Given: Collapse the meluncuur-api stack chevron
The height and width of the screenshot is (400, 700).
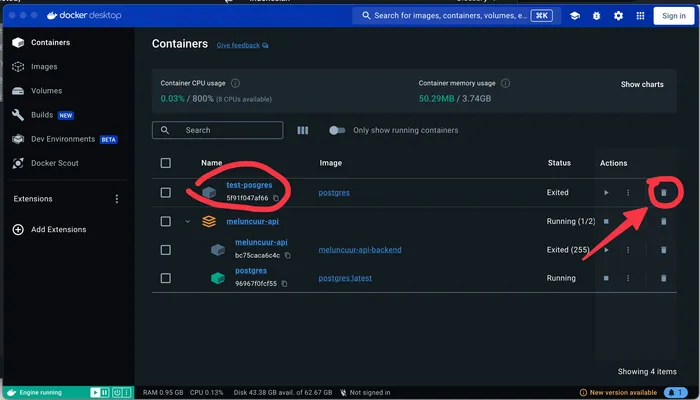Looking at the screenshot, I should [x=188, y=221].
